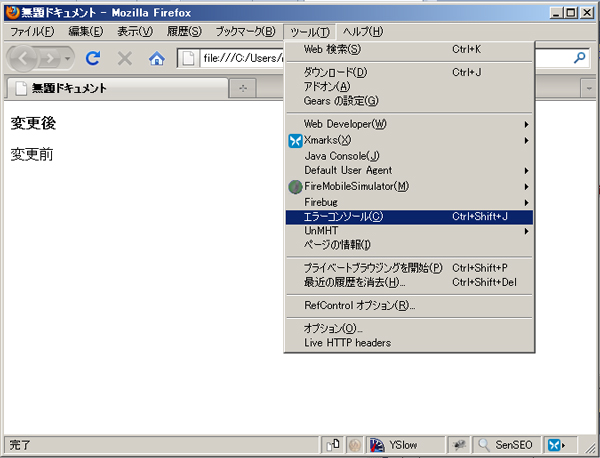Click the Stop loading X icon

coord(125,59)
